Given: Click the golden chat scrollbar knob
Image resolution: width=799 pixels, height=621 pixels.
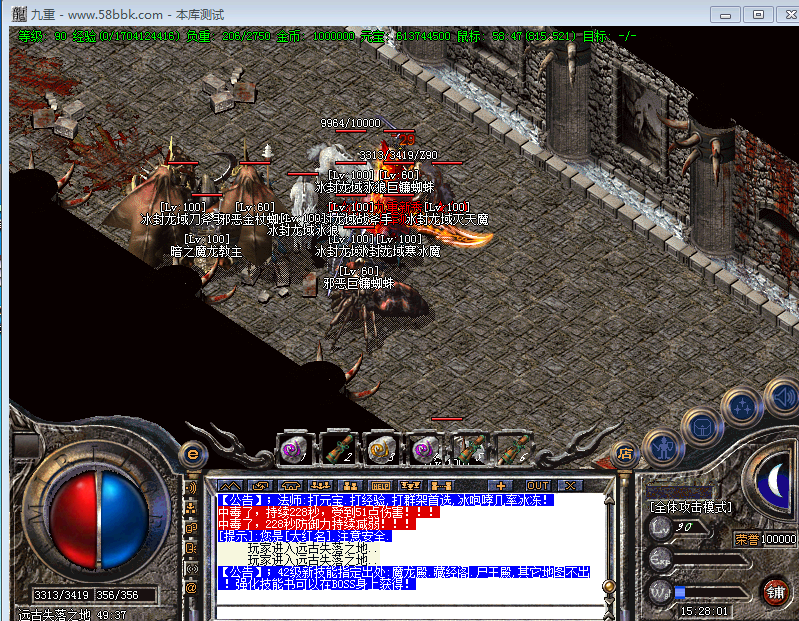Looking at the screenshot, I should click(x=609, y=586).
